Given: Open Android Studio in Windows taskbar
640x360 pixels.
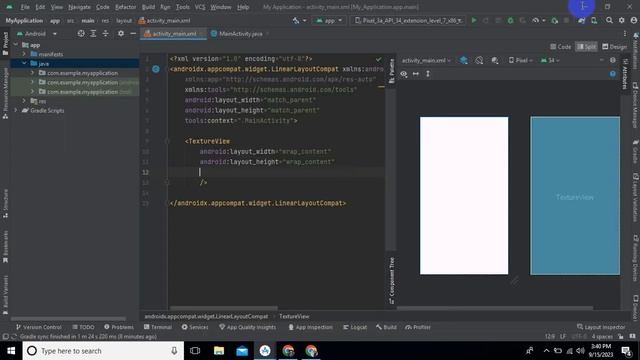Looking at the screenshot, I should pyautogui.click(x=265, y=351).
